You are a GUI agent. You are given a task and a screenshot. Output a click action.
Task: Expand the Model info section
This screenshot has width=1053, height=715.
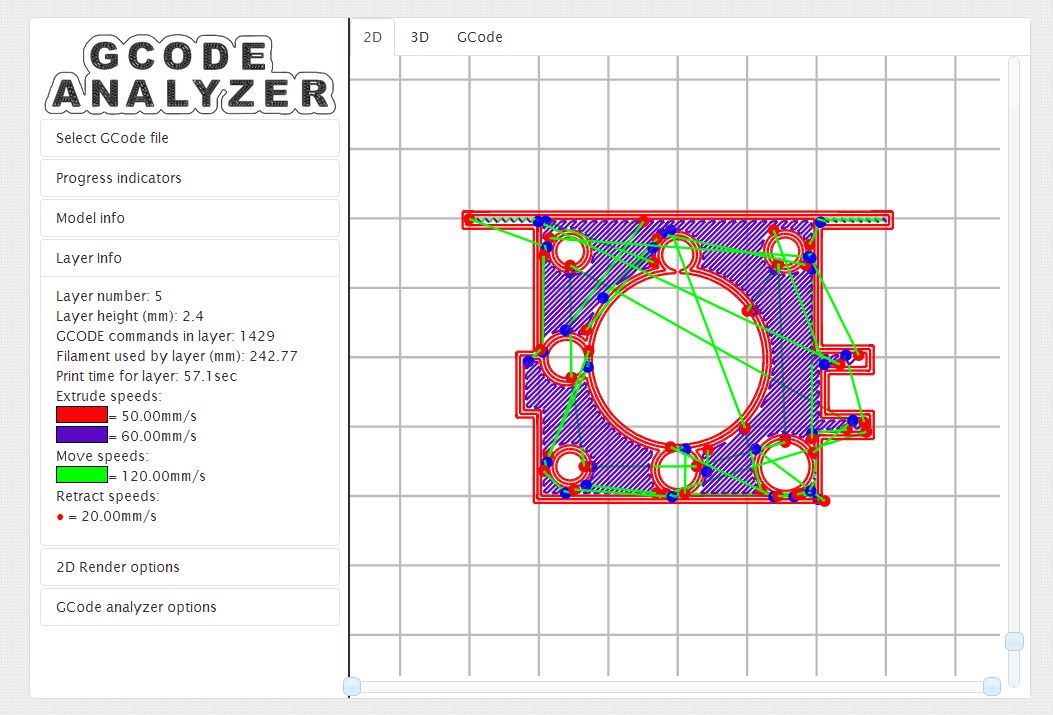190,218
